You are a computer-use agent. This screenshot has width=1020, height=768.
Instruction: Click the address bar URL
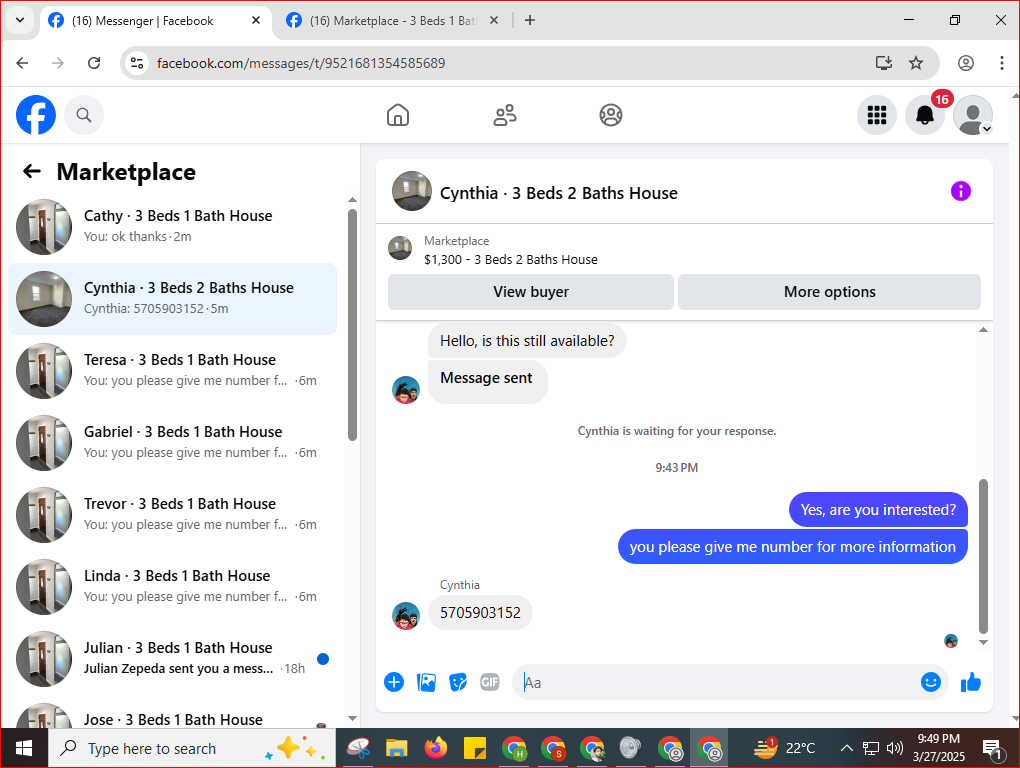click(301, 63)
